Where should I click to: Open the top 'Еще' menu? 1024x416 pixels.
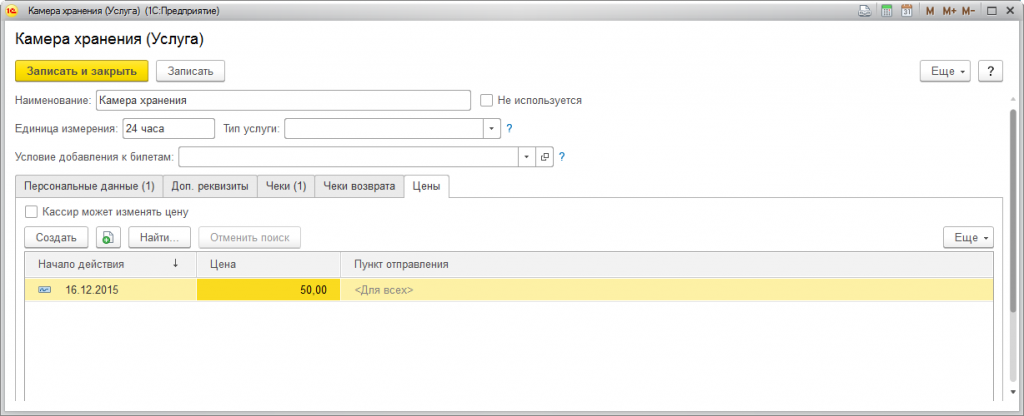[x=945, y=72]
